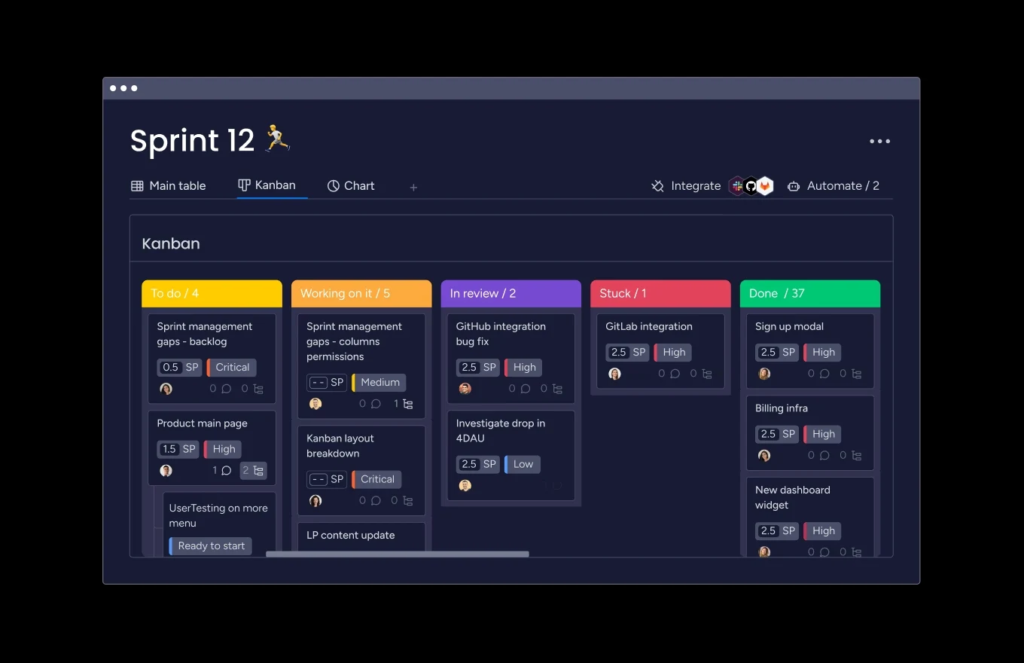Switch to the Chart tab

coord(351,186)
